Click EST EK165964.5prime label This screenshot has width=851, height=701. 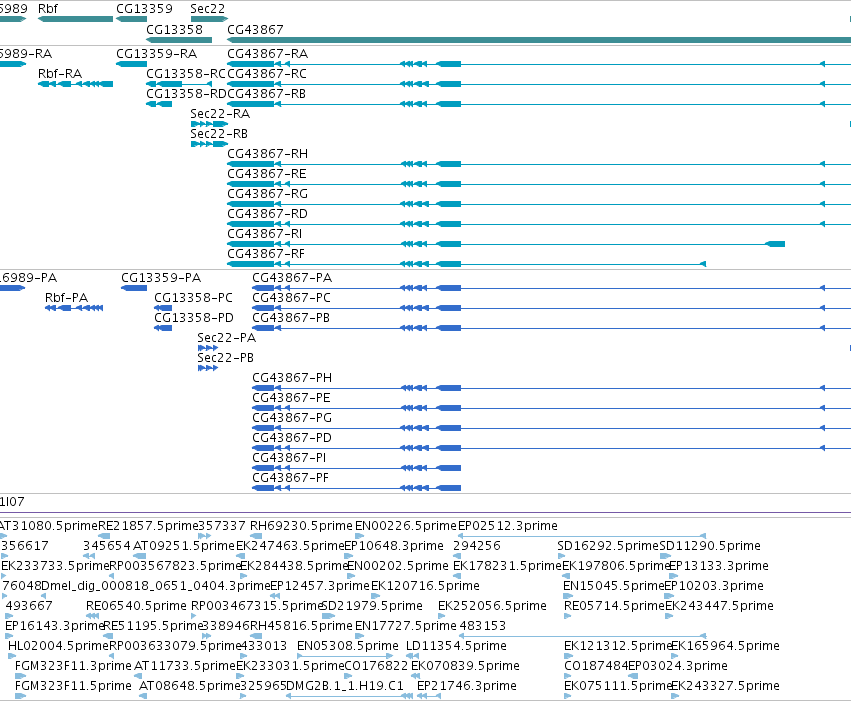click(x=726, y=646)
